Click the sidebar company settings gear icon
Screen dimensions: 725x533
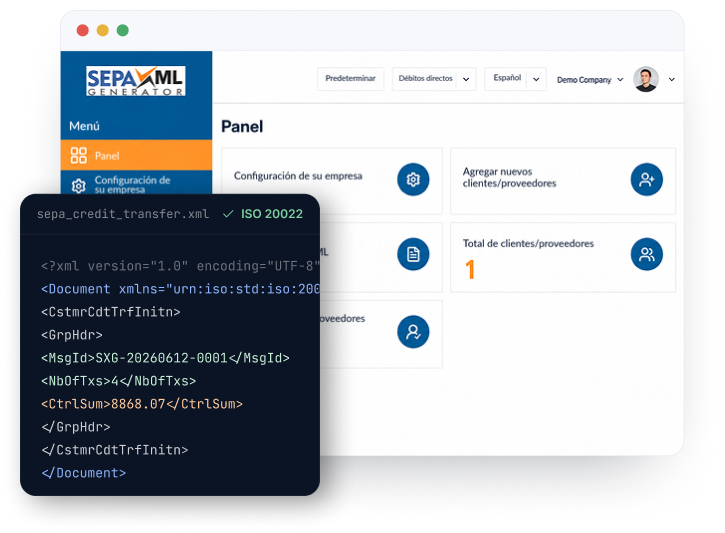click(x=79, y=186)
